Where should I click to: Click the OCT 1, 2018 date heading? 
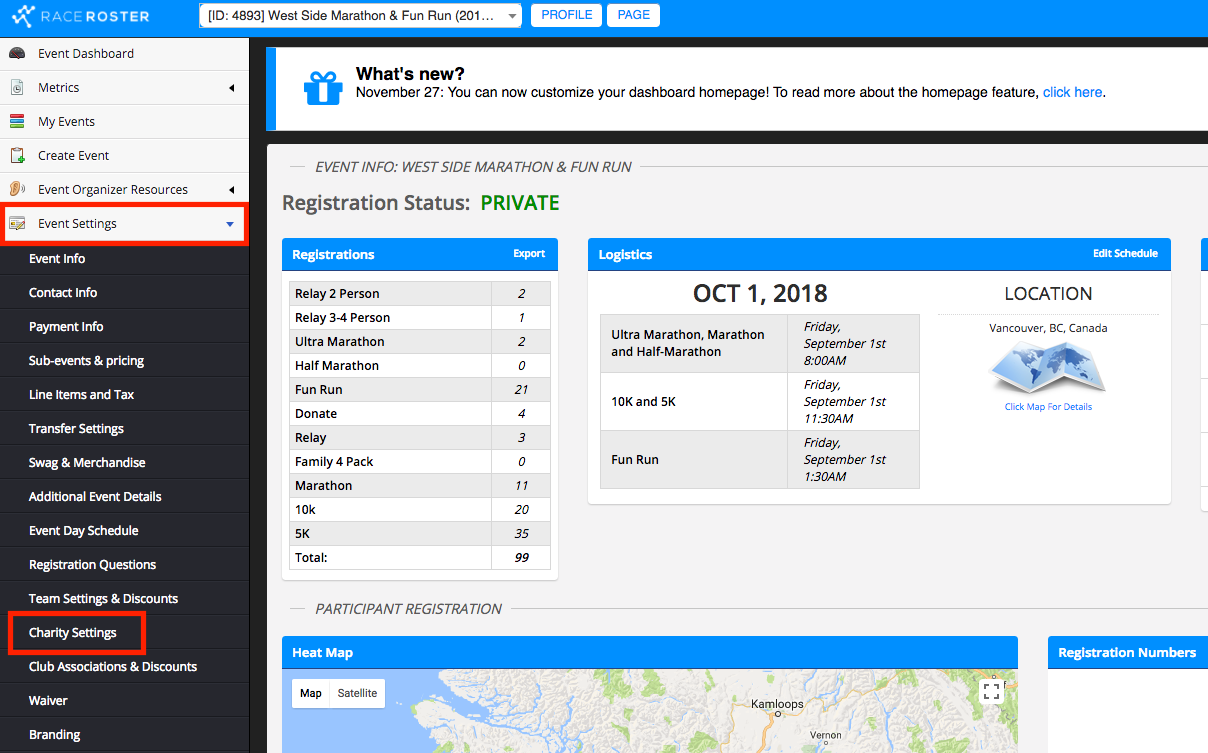(760, 294)
